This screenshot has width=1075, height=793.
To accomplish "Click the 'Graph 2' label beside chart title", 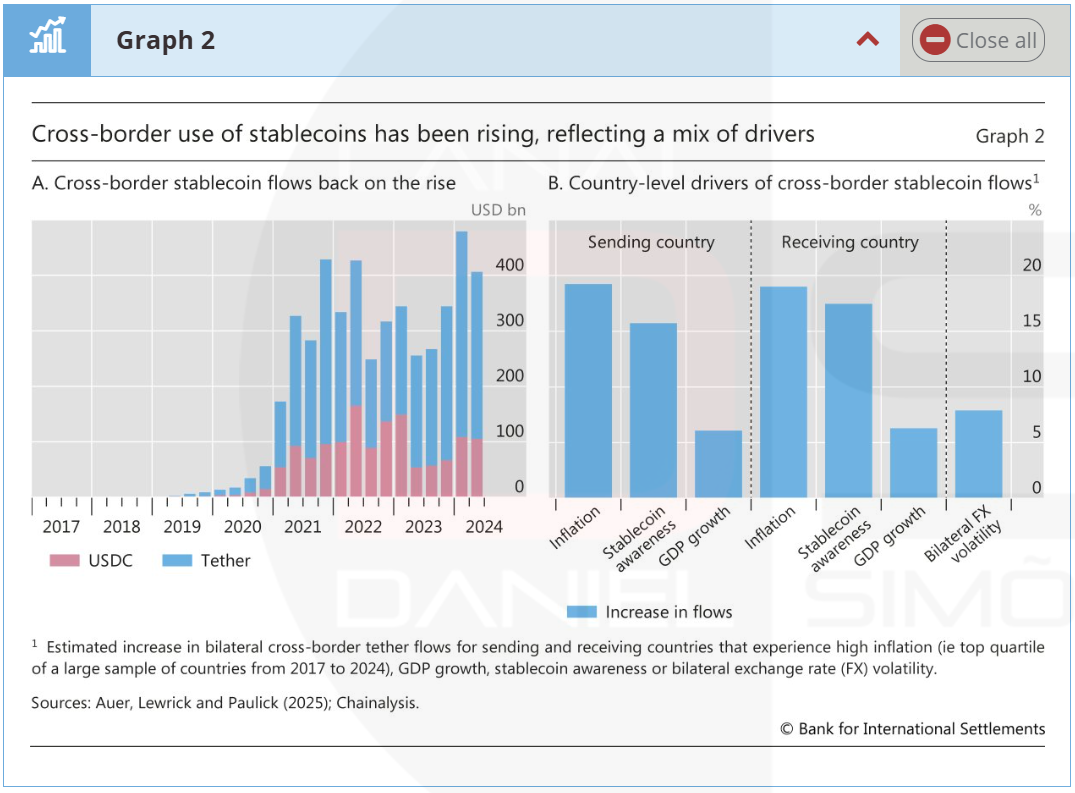I will (1010, 136).
